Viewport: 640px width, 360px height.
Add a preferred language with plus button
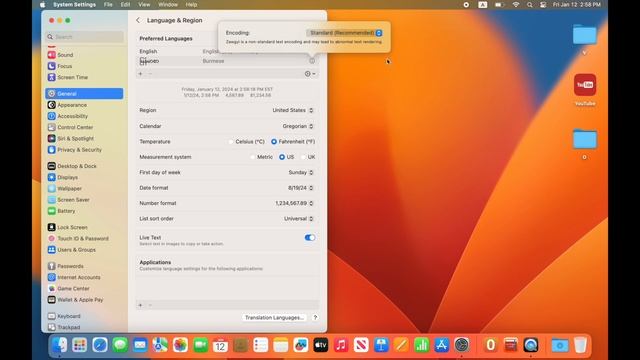pos(140,74)
